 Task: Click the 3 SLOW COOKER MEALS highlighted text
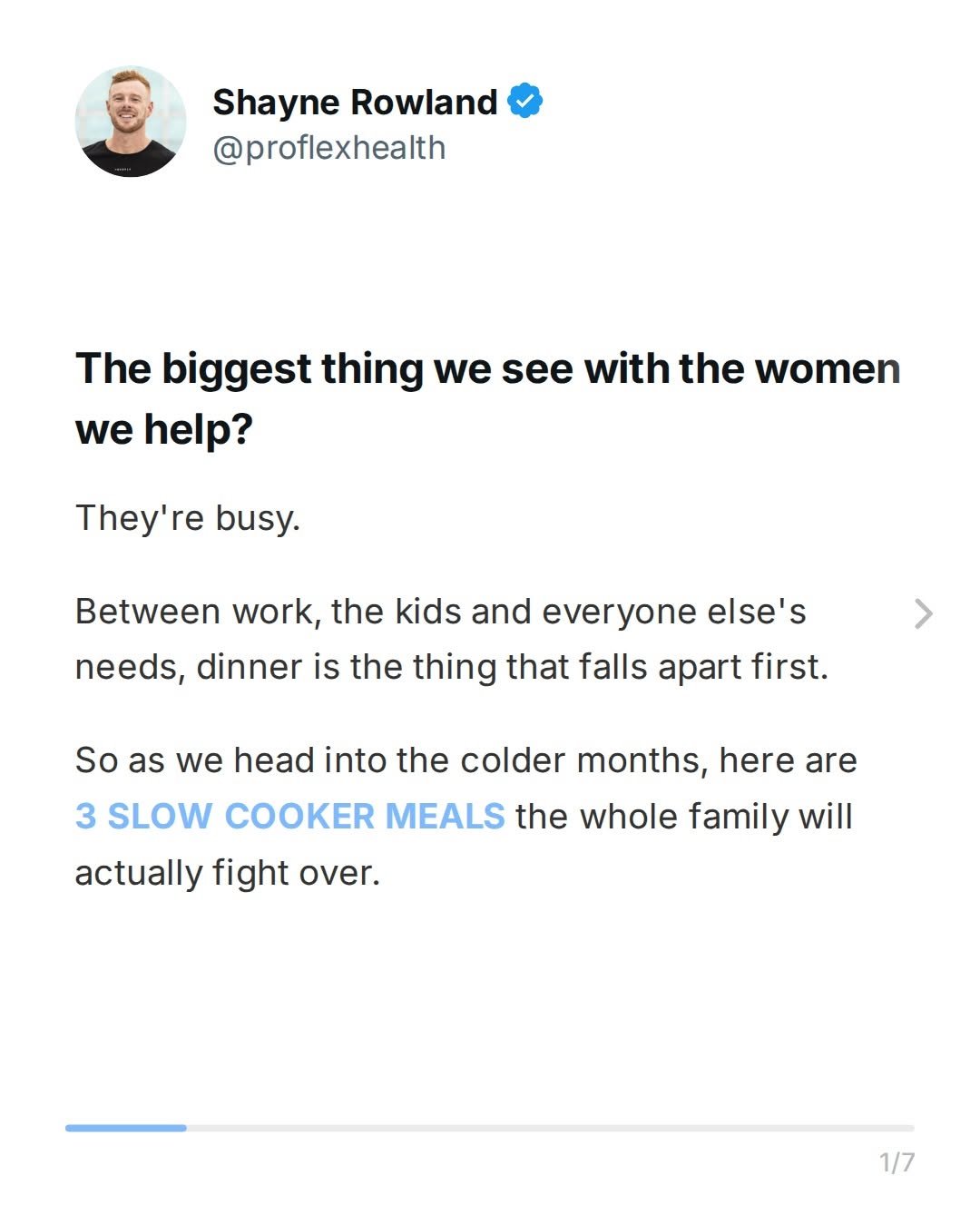point(289,816)
